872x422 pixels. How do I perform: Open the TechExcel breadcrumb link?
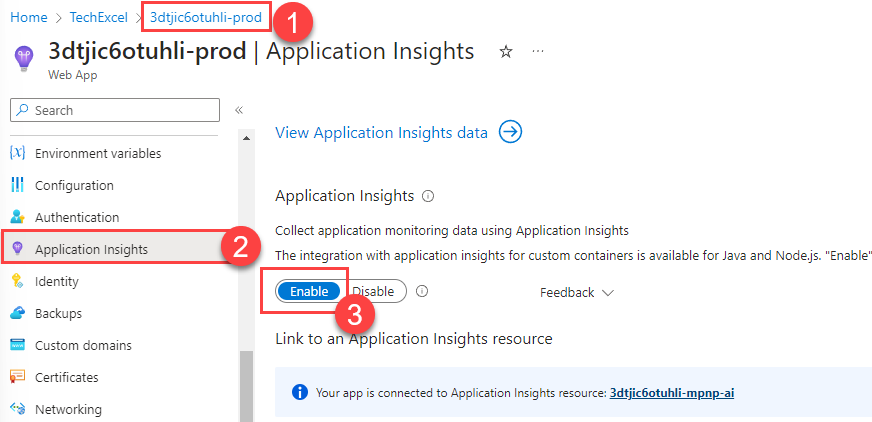[100, 17]
